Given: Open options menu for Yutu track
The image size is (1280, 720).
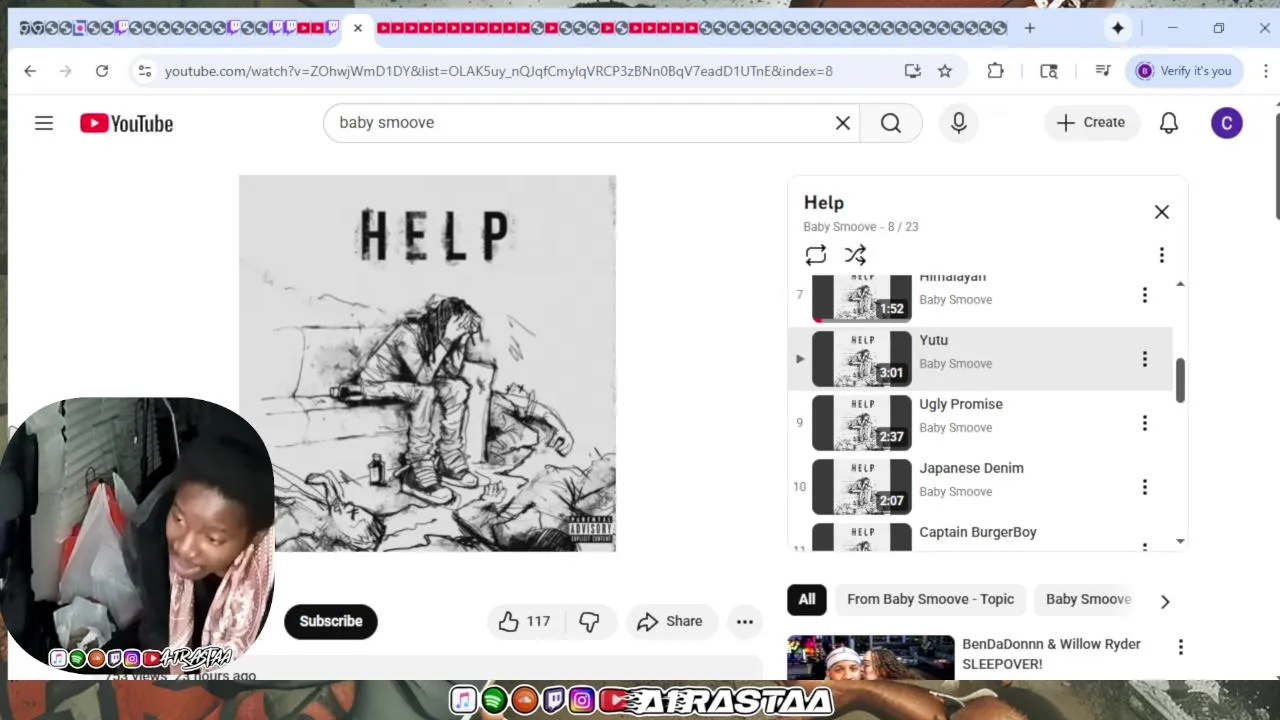Looking at the screenshot, I should [x=1145, y=359].
